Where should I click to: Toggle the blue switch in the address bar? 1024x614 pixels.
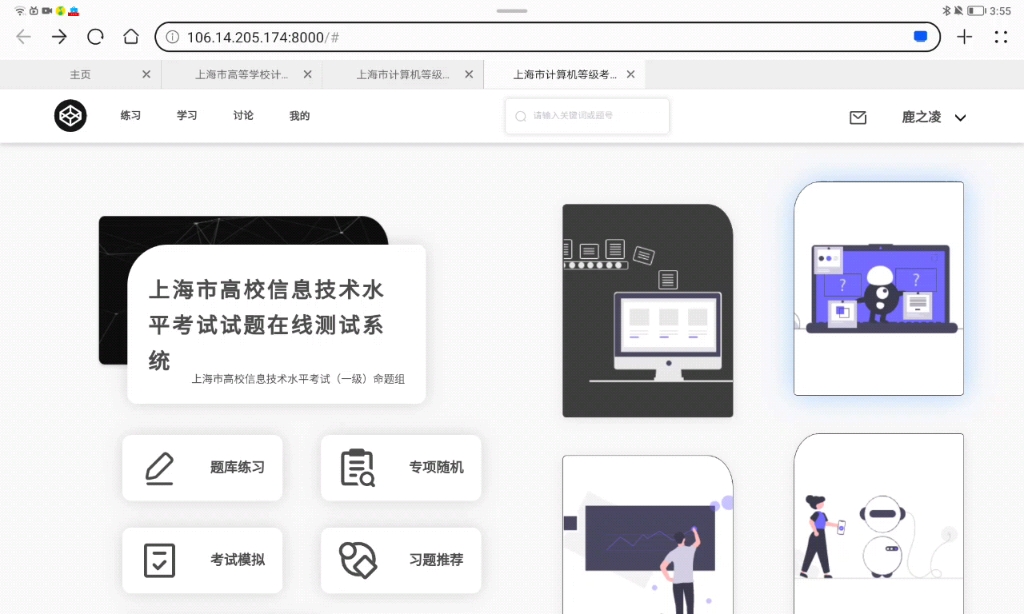919,36
